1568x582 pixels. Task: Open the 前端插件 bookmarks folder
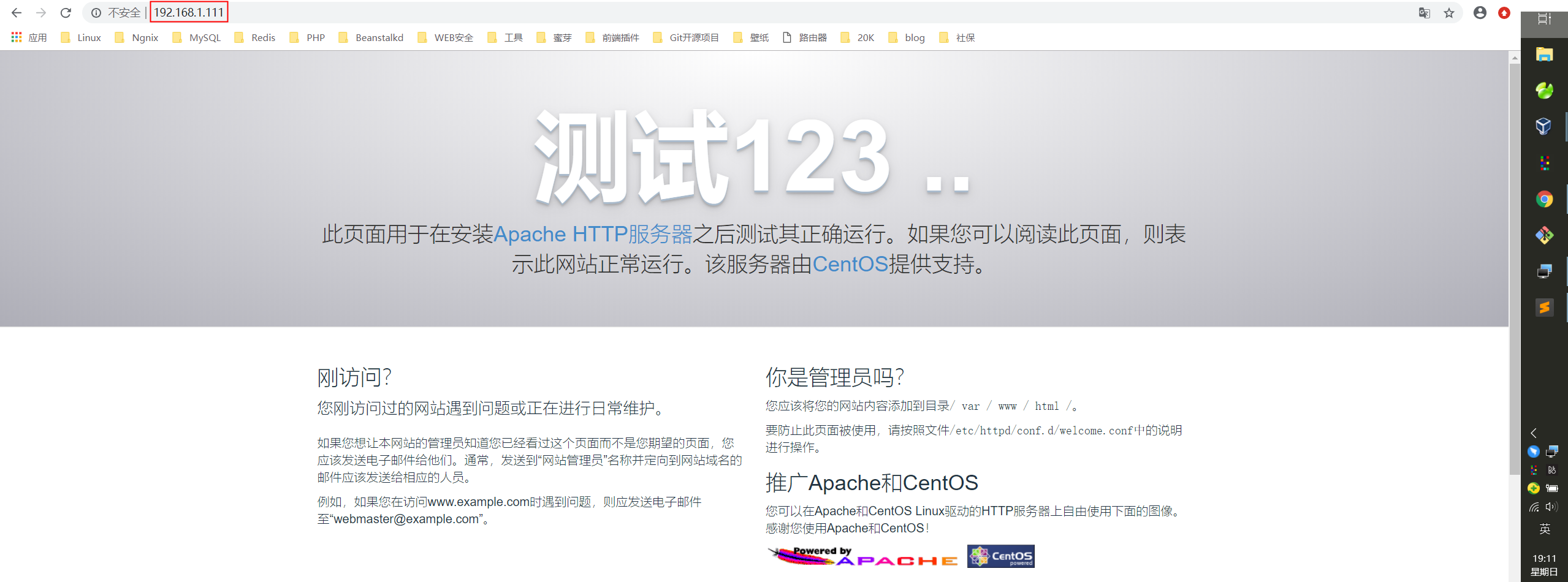pos(612,37)
